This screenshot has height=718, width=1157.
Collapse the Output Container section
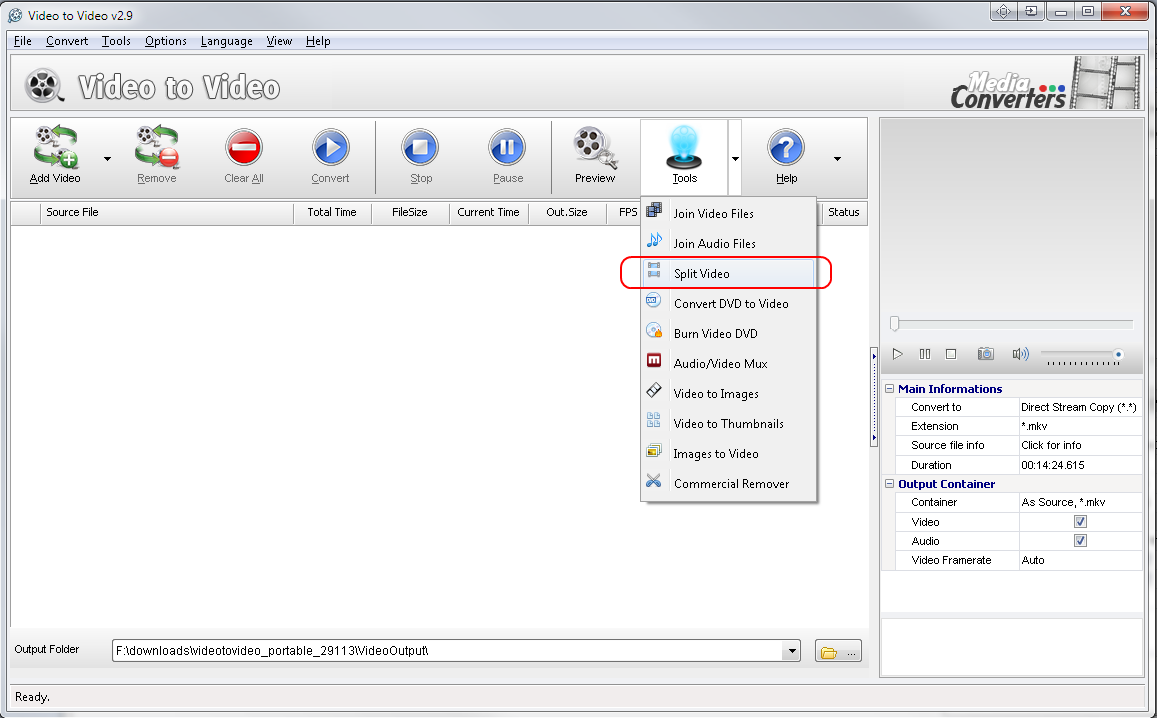click(x=889, y=484)
